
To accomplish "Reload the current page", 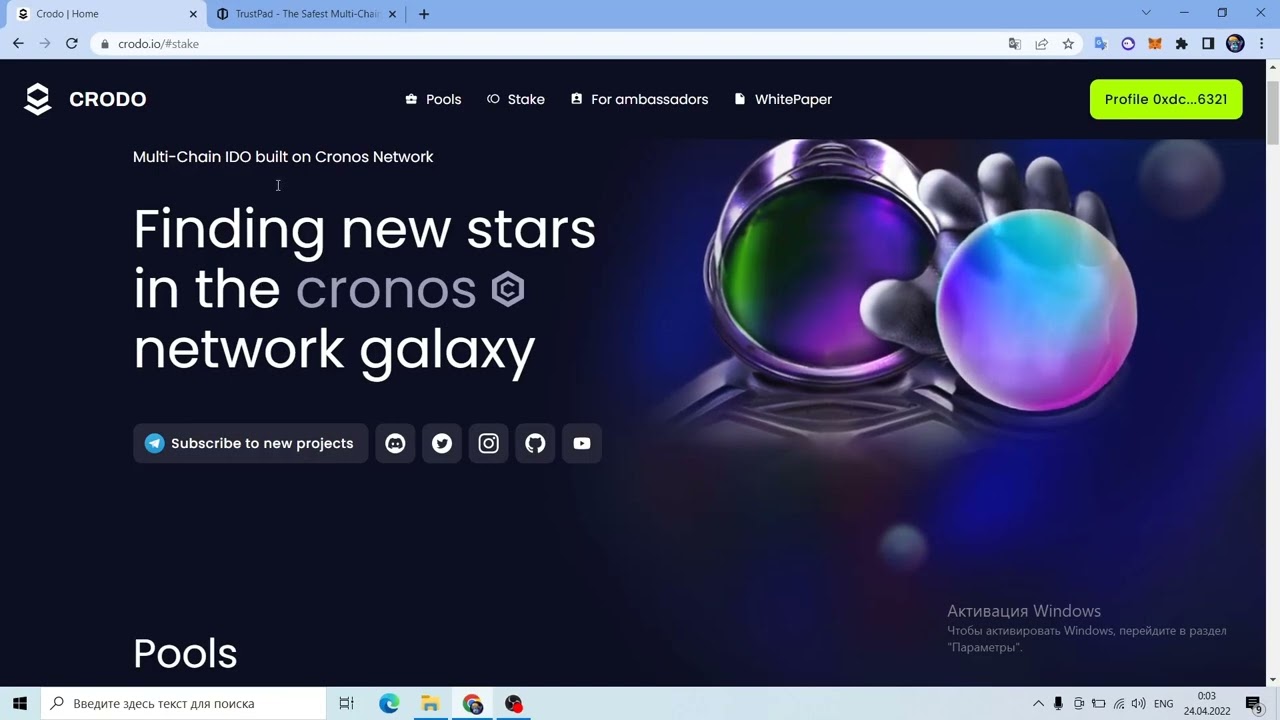I will point(71,43).
